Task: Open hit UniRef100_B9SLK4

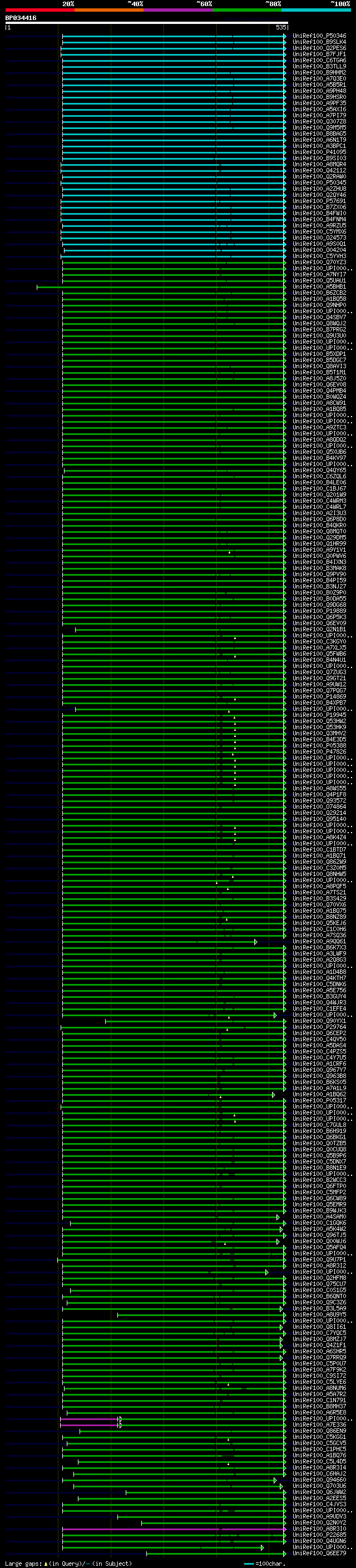Action: pyautogui.click(x=319, y=42)
